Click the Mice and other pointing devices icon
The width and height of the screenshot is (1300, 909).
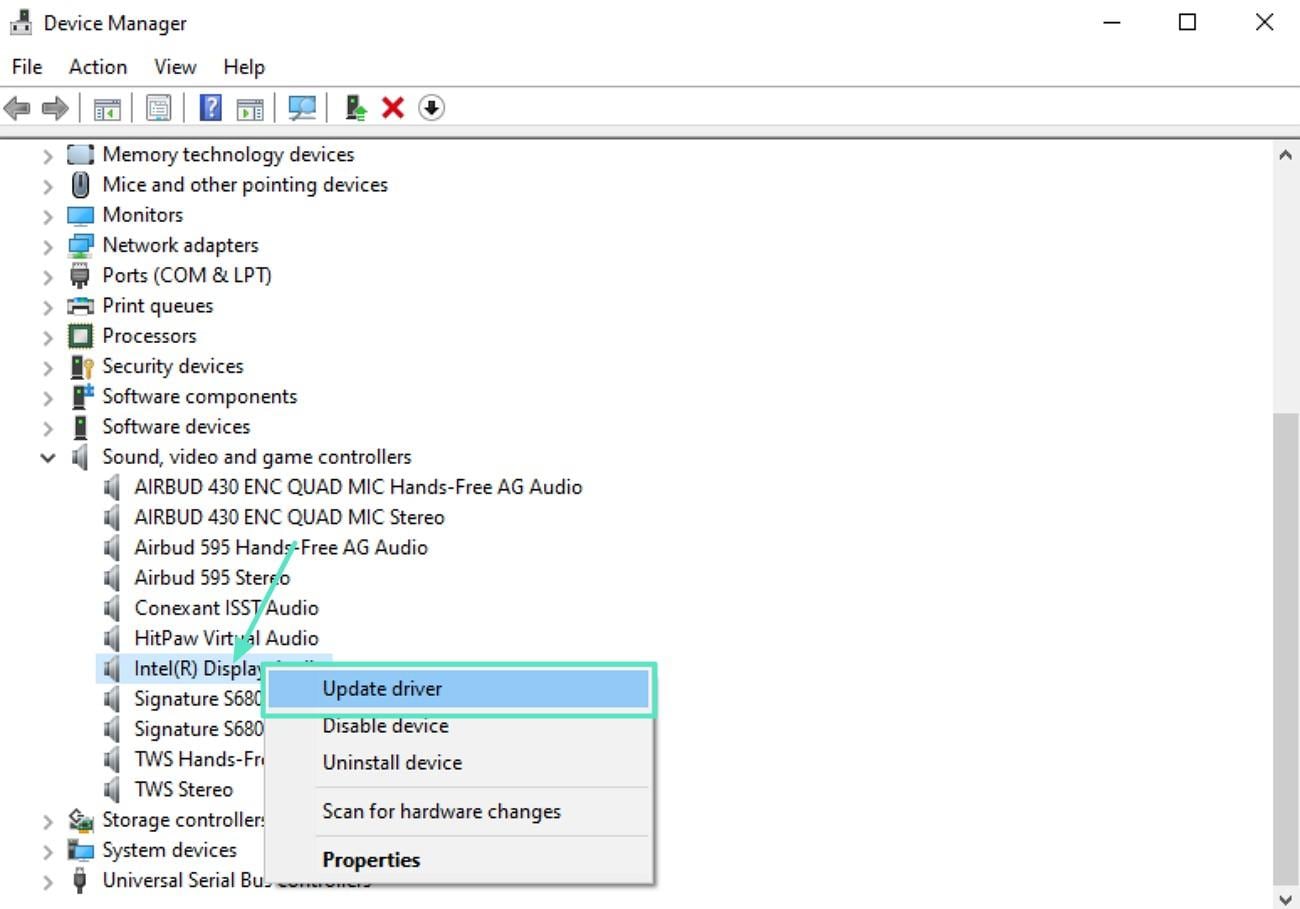tap(80, 185)
